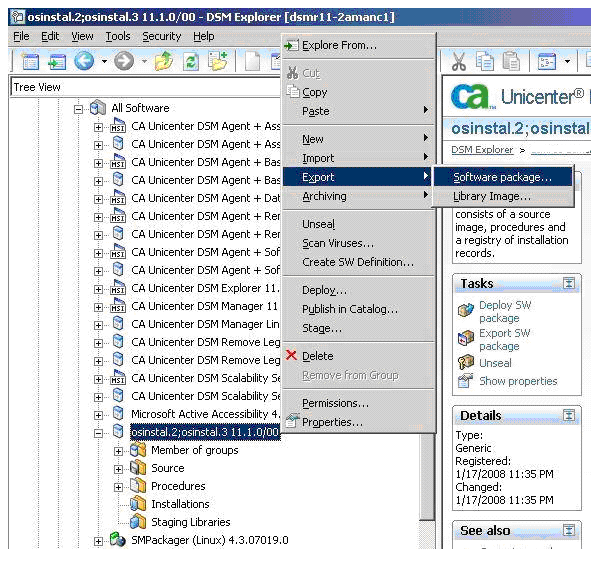Click the green Refresh toolbar icon
The height and width of the screenshot is (565, 600).
[190, 62]
